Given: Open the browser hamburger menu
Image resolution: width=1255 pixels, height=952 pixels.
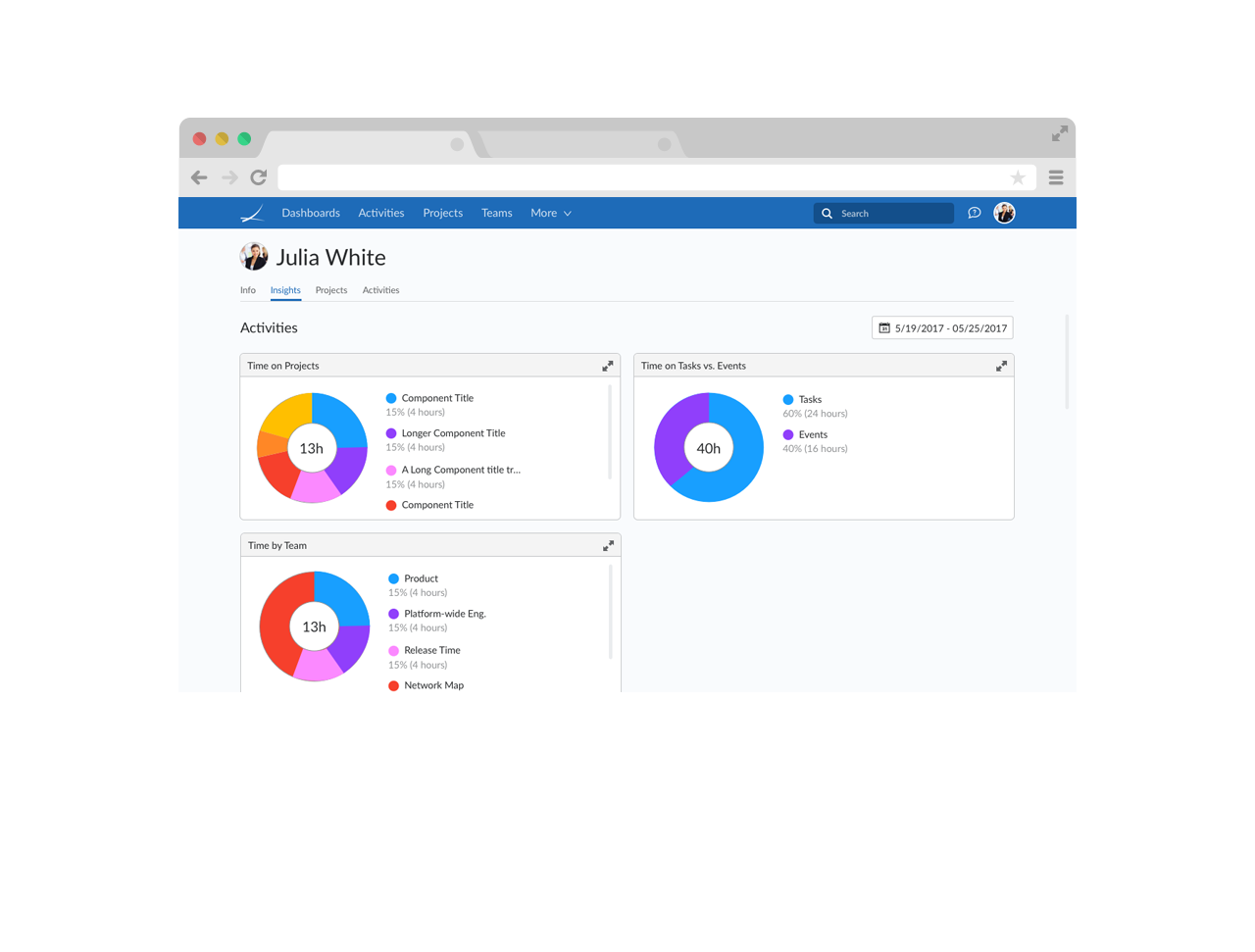Looking at the screenshot, I should [x=1056, y=177].
